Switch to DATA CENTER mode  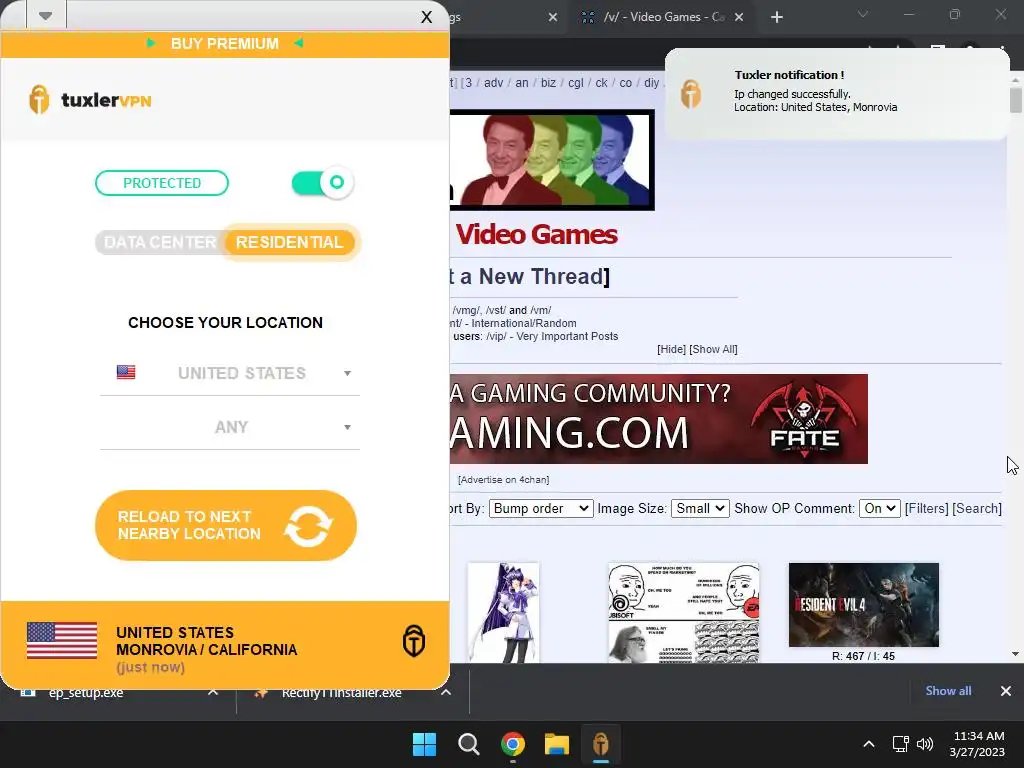click(159, 242)
